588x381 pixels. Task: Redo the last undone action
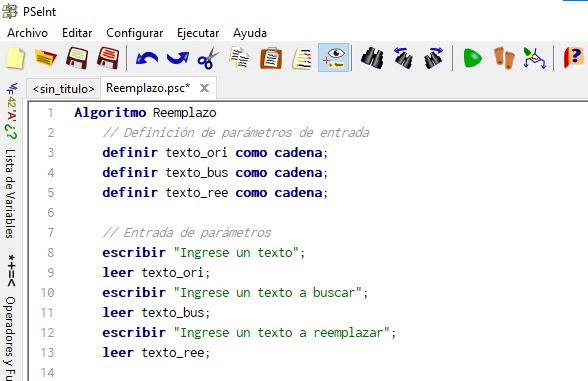pyautogui.click(x=178, y=58)
